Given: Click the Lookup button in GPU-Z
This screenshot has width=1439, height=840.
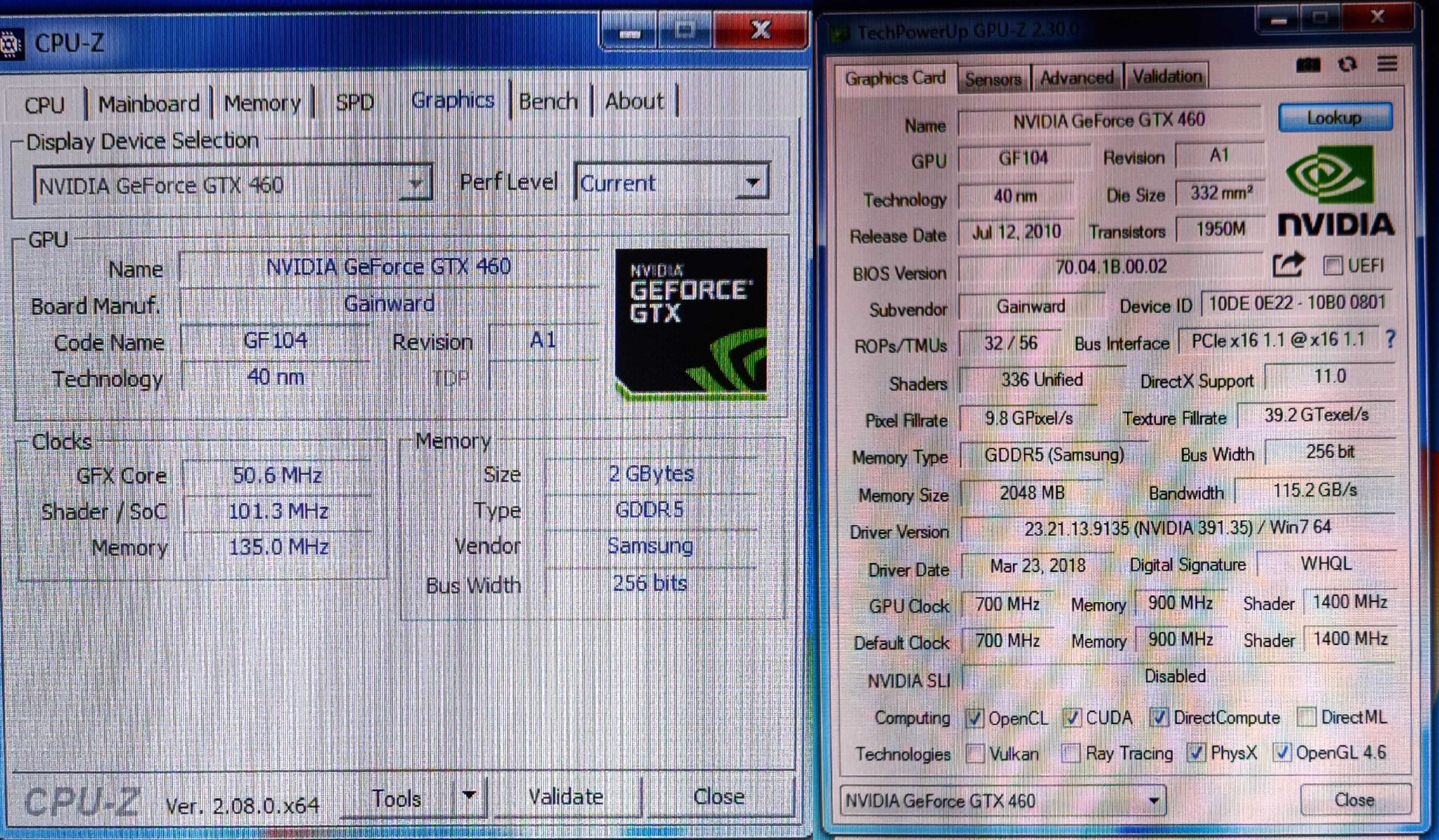Looking at the screenshot, I should (x=1335, y=118).
